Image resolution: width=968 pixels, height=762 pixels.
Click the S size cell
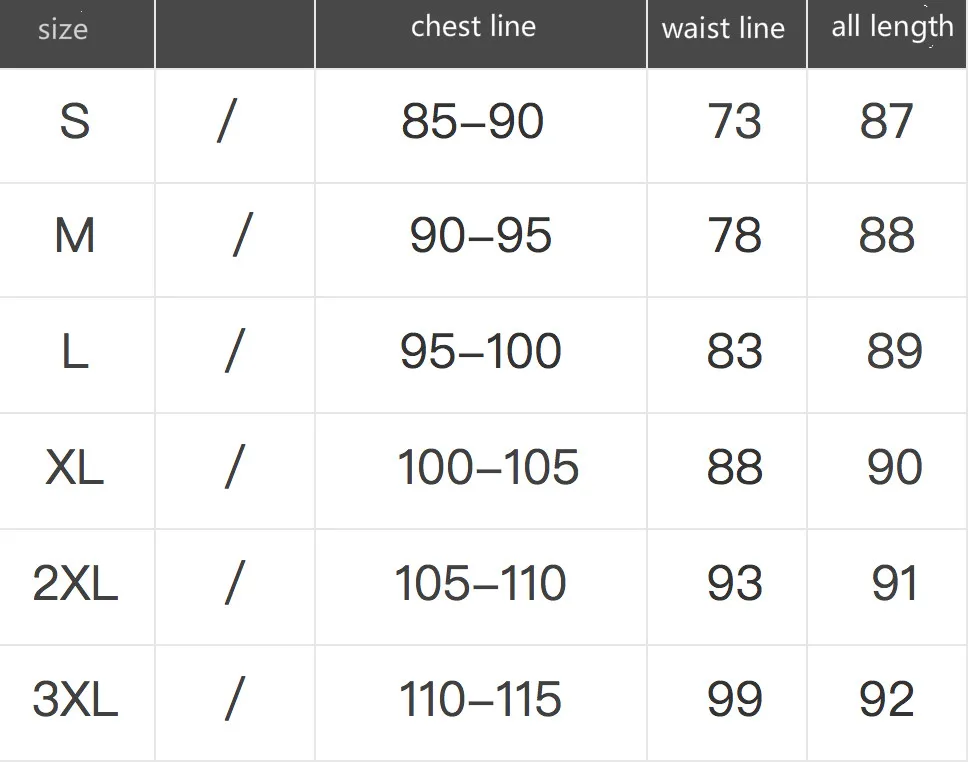tap(75, 122)
